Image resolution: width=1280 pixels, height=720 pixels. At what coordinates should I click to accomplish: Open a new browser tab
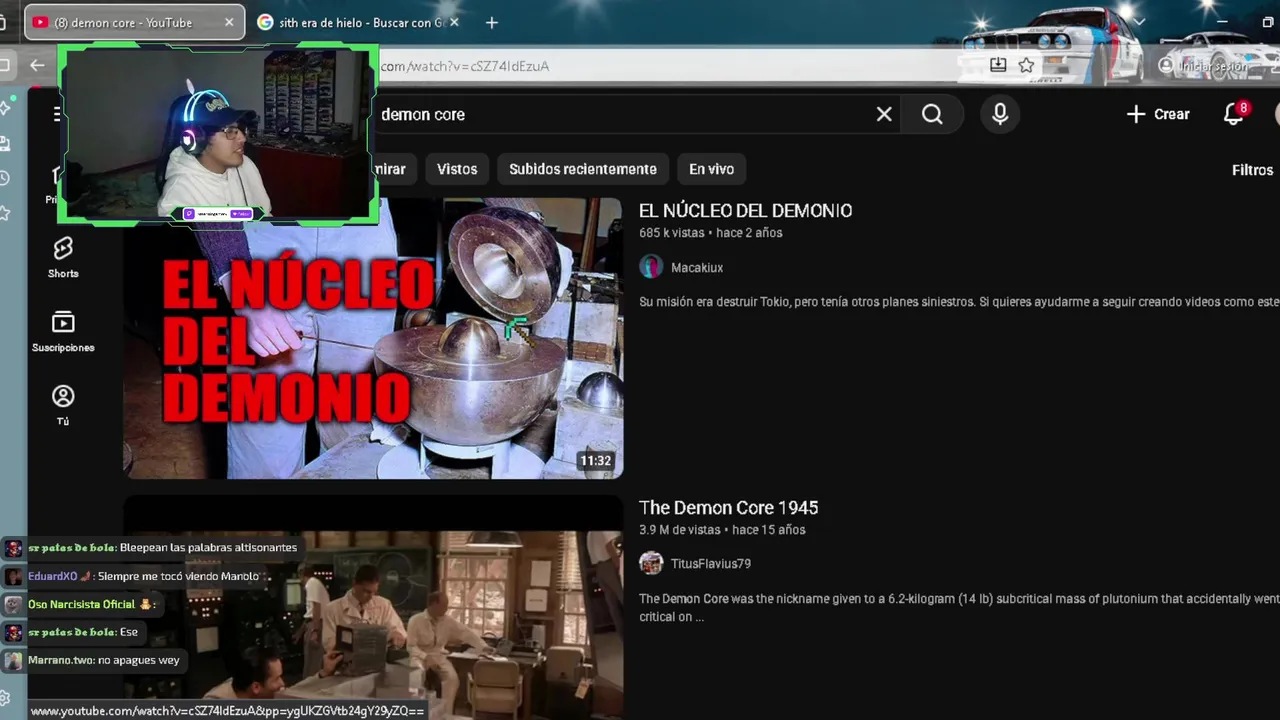pos(491,22)
